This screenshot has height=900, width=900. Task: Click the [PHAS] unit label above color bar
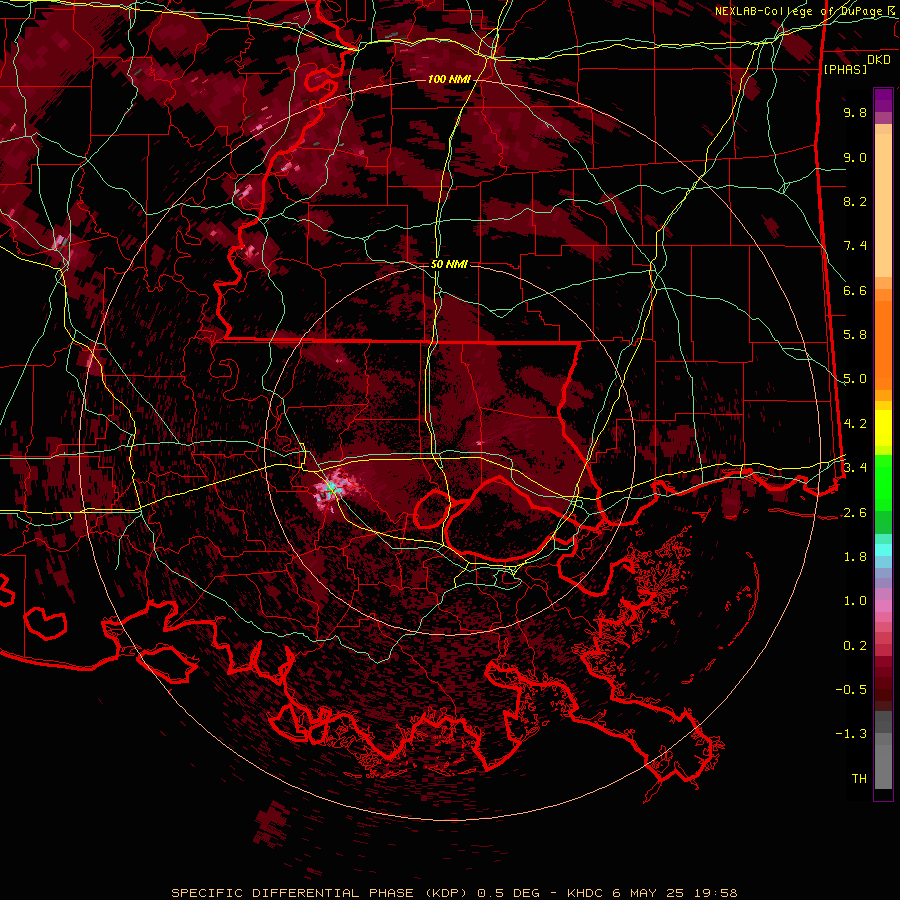845,69
